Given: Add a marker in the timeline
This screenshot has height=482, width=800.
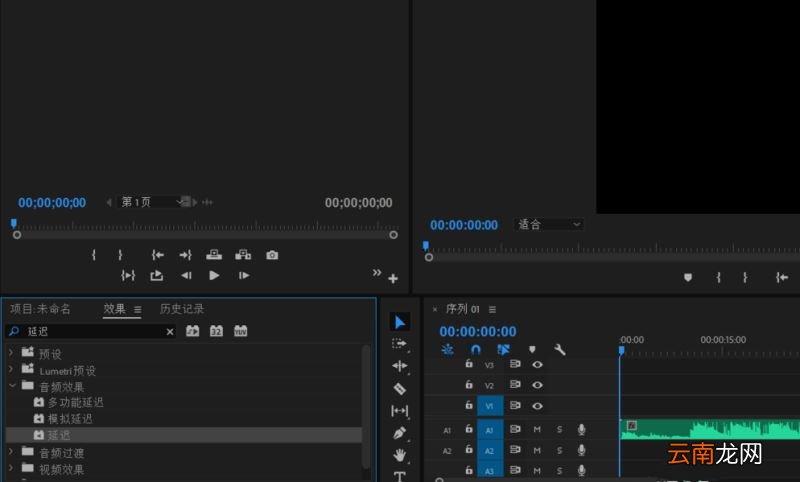Looking at the screenshot, I should tap(532, 349).
